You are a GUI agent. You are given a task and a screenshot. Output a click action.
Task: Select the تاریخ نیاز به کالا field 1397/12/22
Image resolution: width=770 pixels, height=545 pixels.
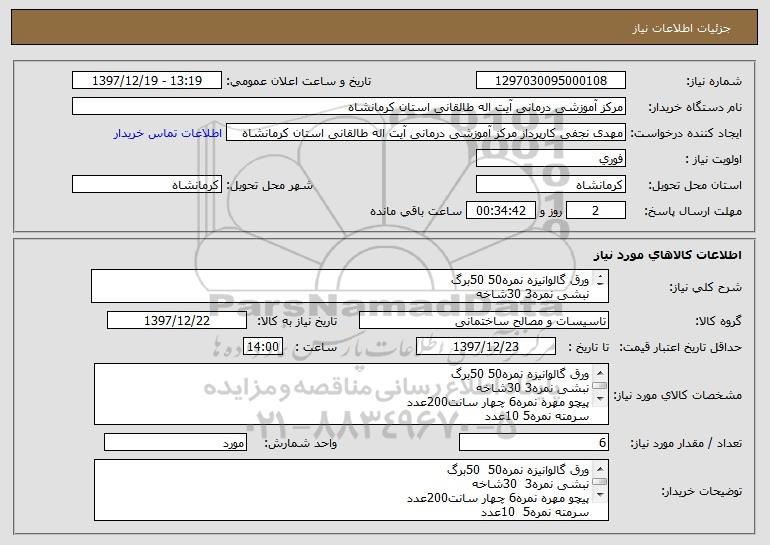[177, 321]
